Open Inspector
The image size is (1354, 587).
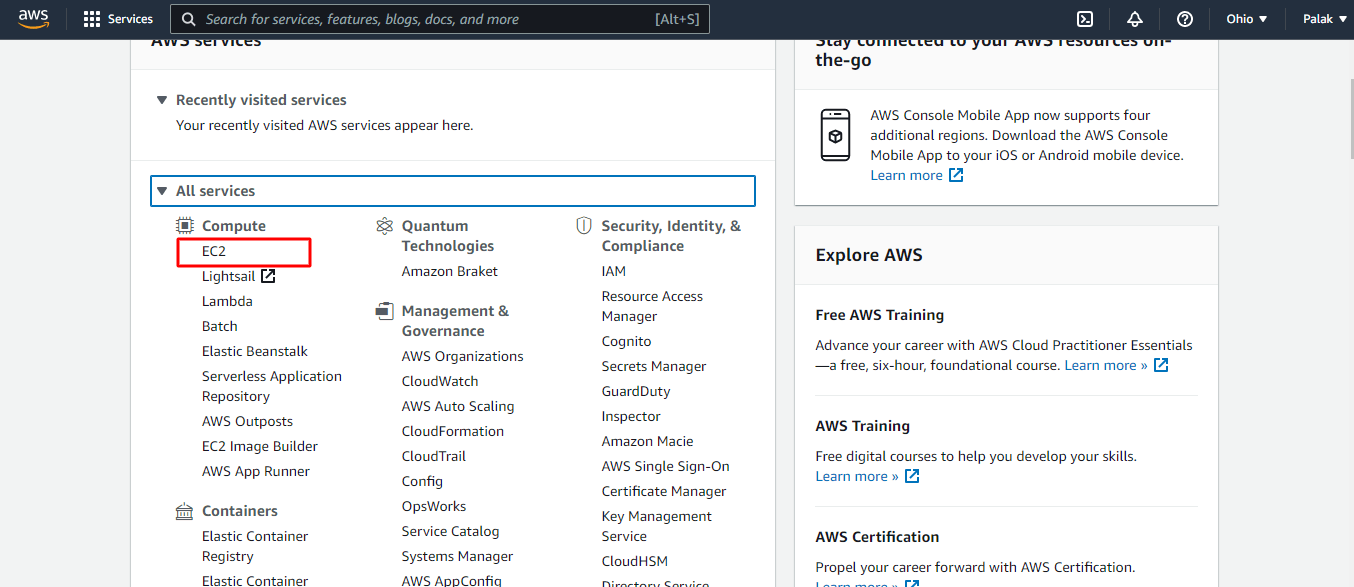[x=631, y=416]
